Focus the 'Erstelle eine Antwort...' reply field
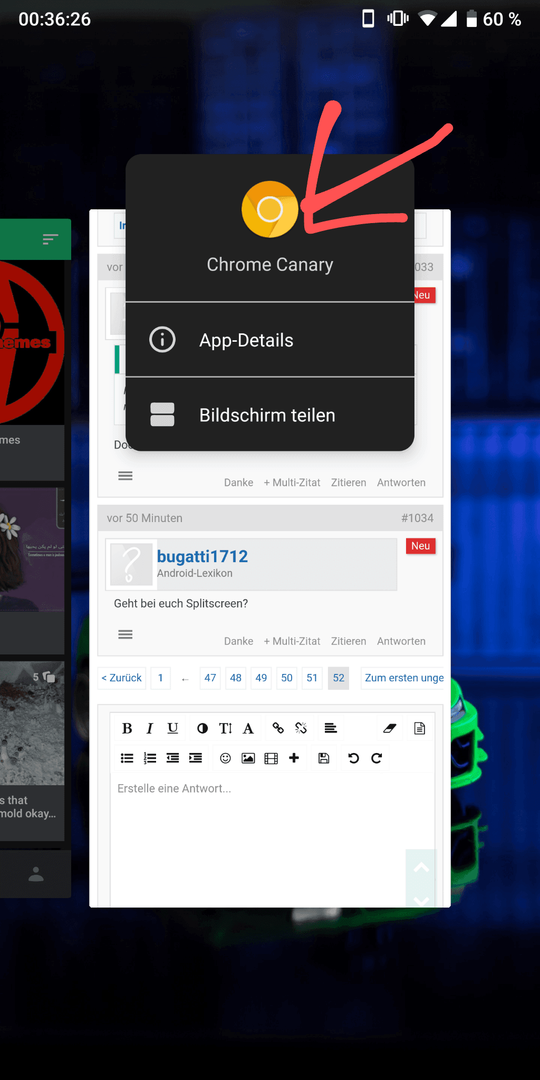 click(272, 840)
